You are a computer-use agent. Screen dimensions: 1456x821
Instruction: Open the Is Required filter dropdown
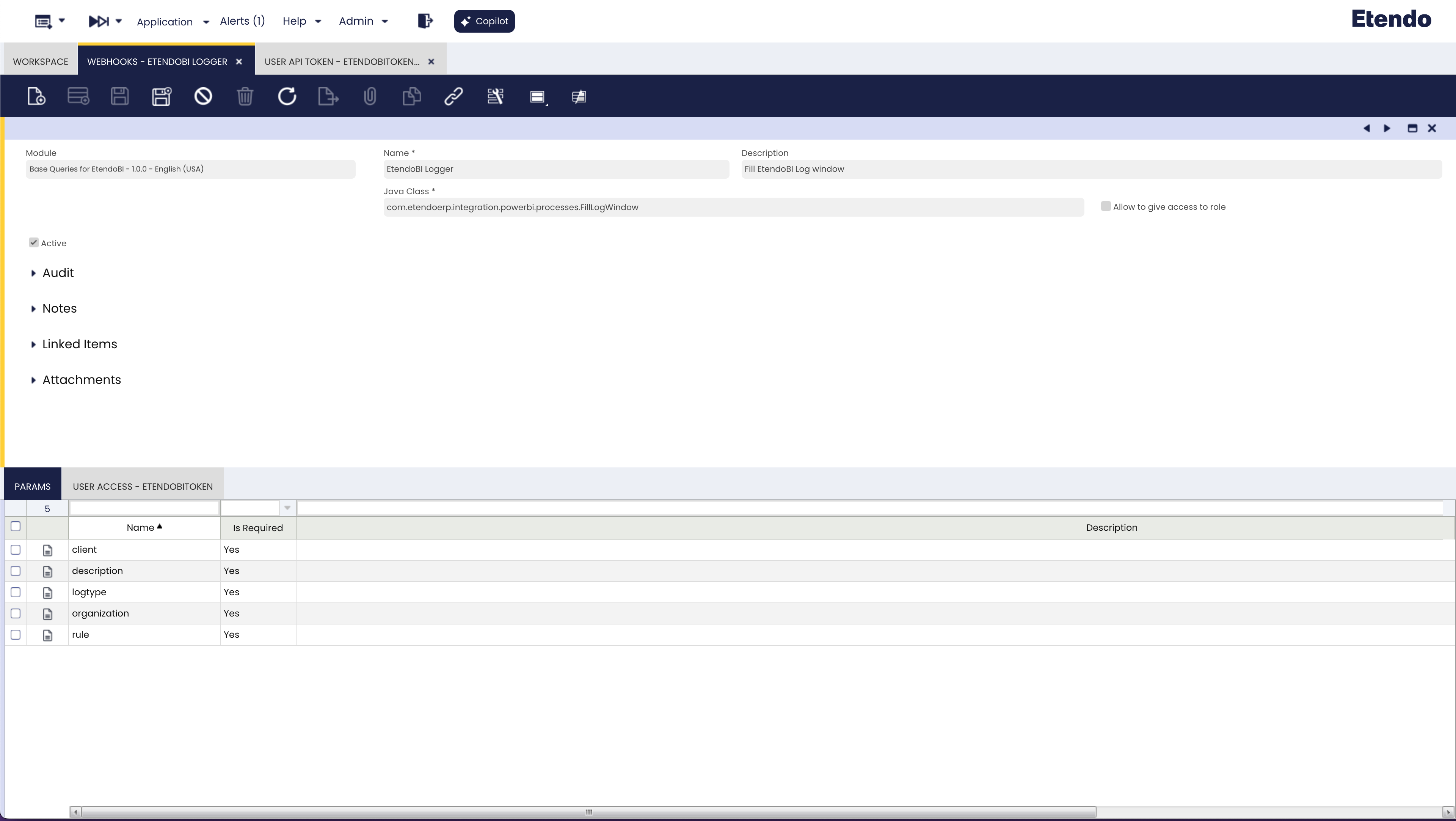287,508
